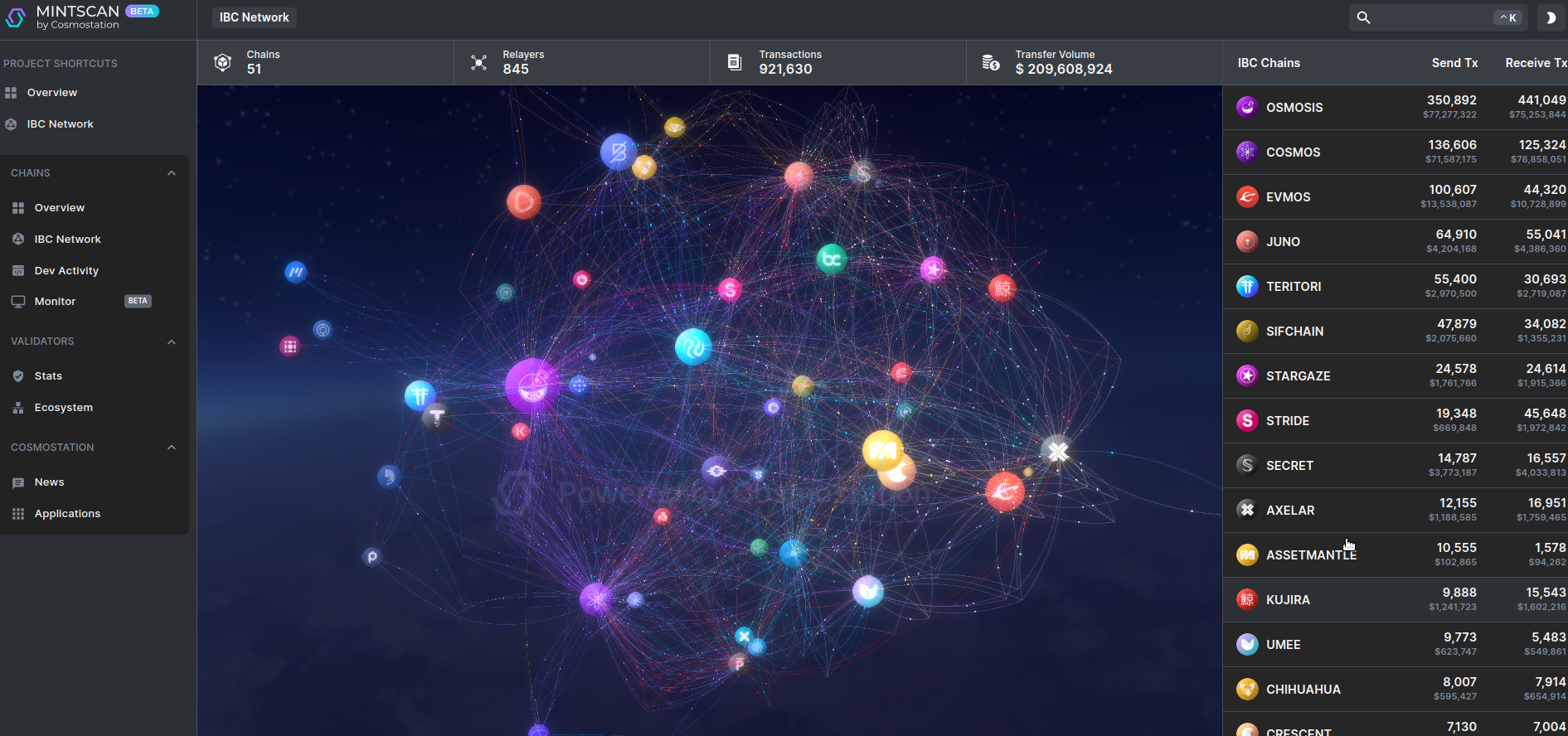
Task: Open Dev Activity page
Action: 66,271
